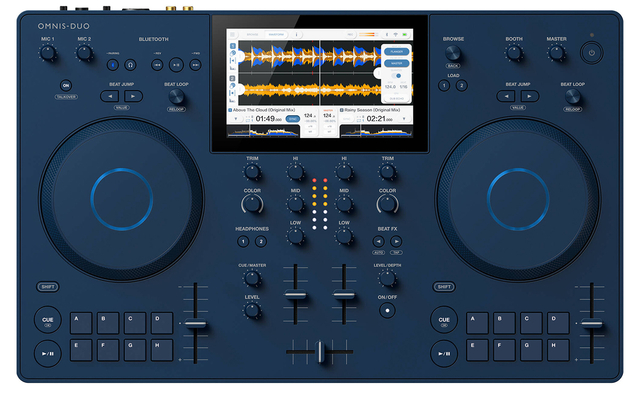Click the channel 1 volume fader cap
This screenshot has height=400, width=640.
295,294
